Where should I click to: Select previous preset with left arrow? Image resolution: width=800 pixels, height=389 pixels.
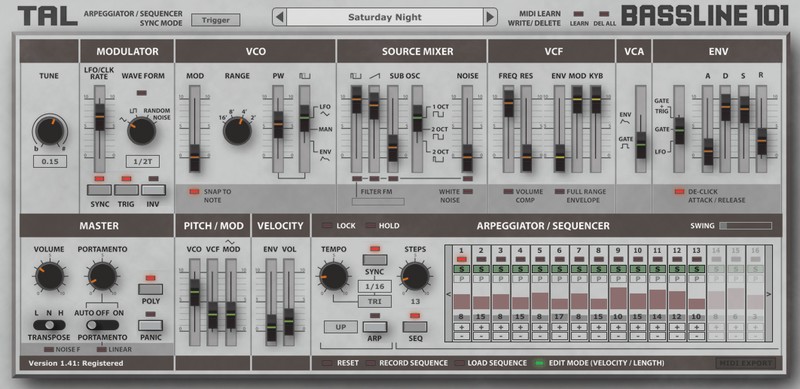[x=279, y=17]
